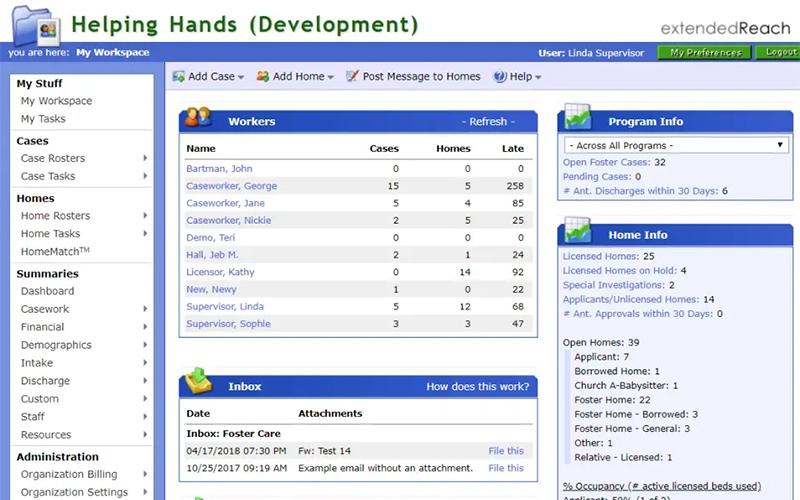800x500 pixels.
Task: Click Special Investigations link
Action: point(614,285)
